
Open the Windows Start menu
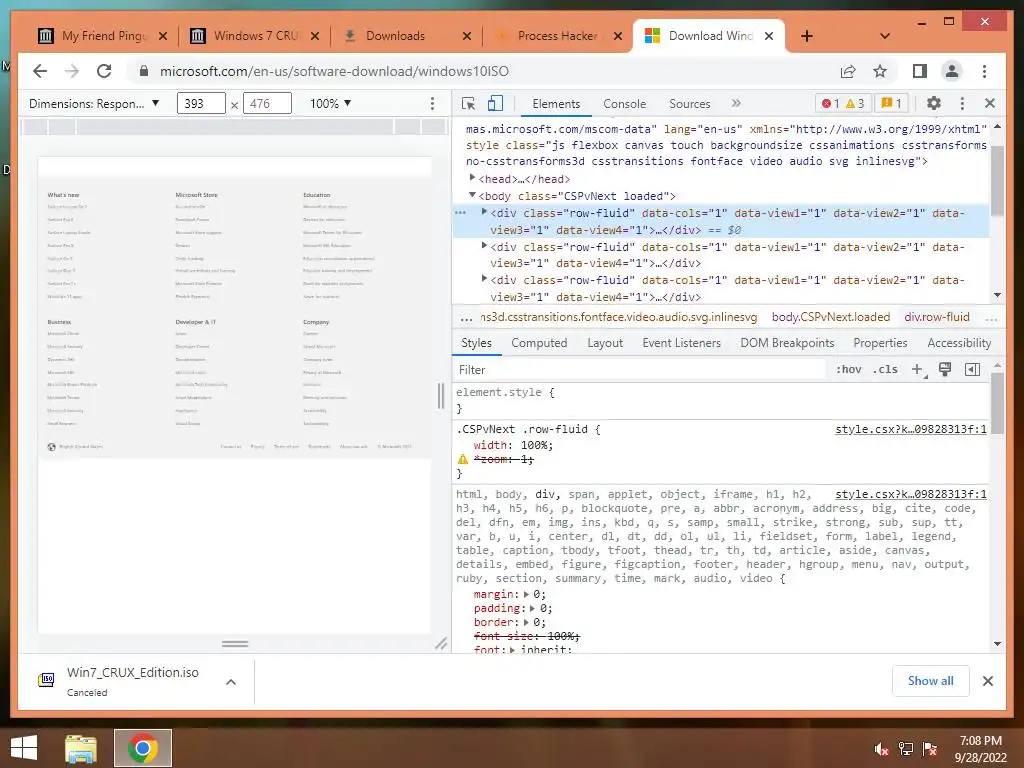click(x=24, y=748)
